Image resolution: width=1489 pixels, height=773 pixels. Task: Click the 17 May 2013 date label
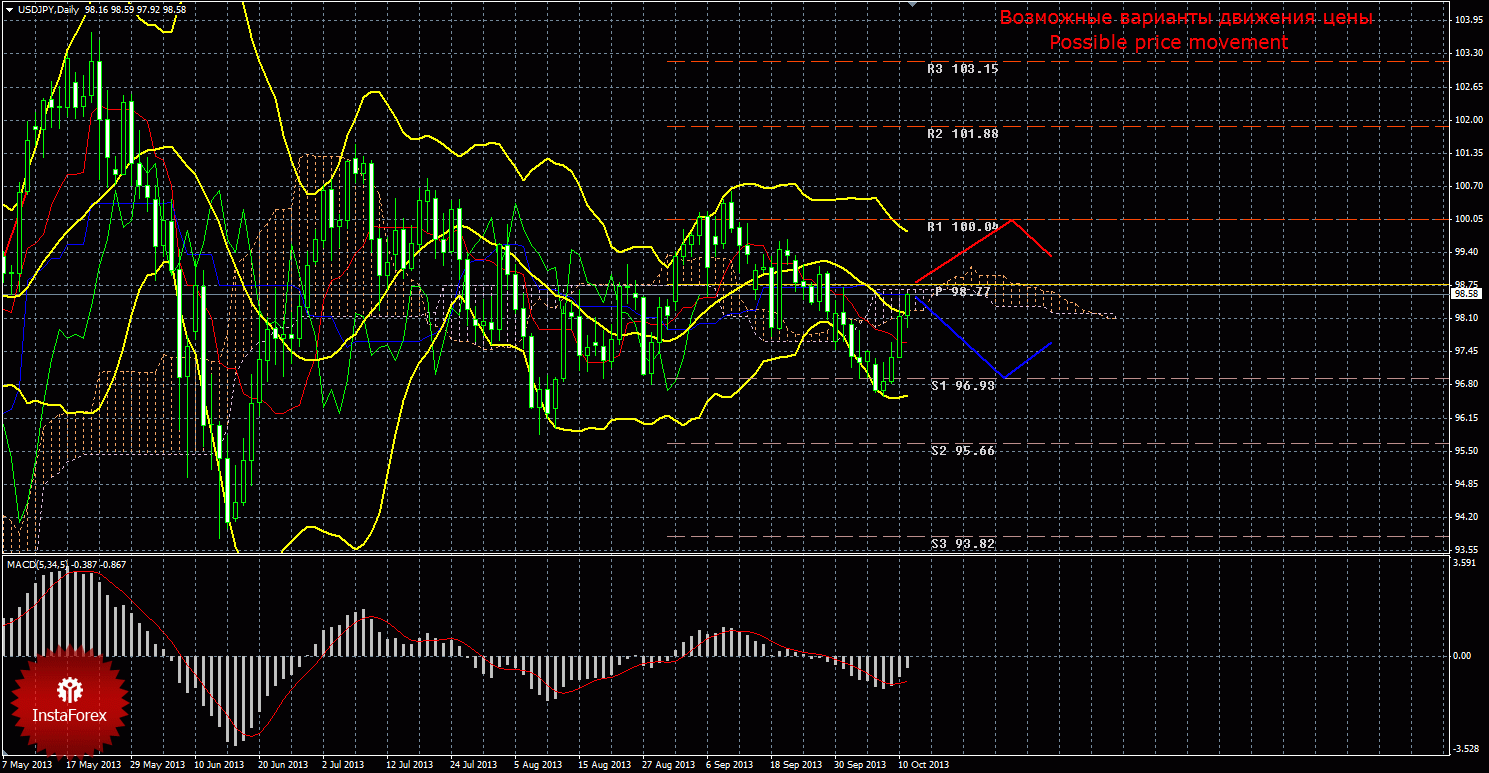click(92, 765)
